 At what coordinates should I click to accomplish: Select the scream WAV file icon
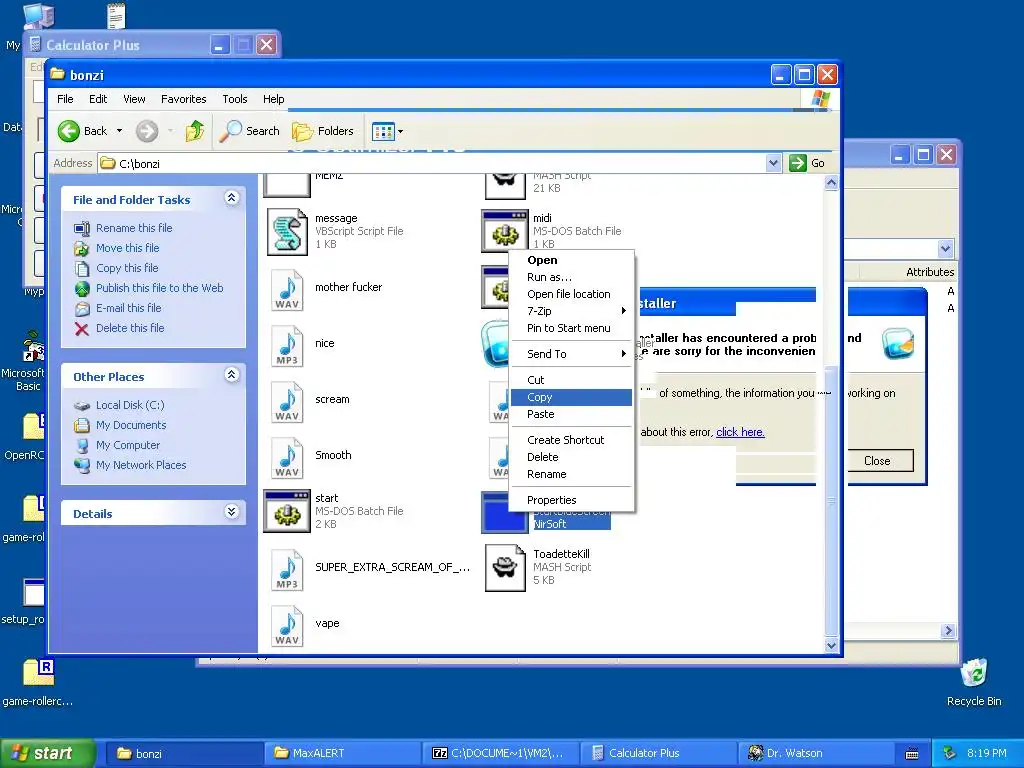[x=287, y=402]
